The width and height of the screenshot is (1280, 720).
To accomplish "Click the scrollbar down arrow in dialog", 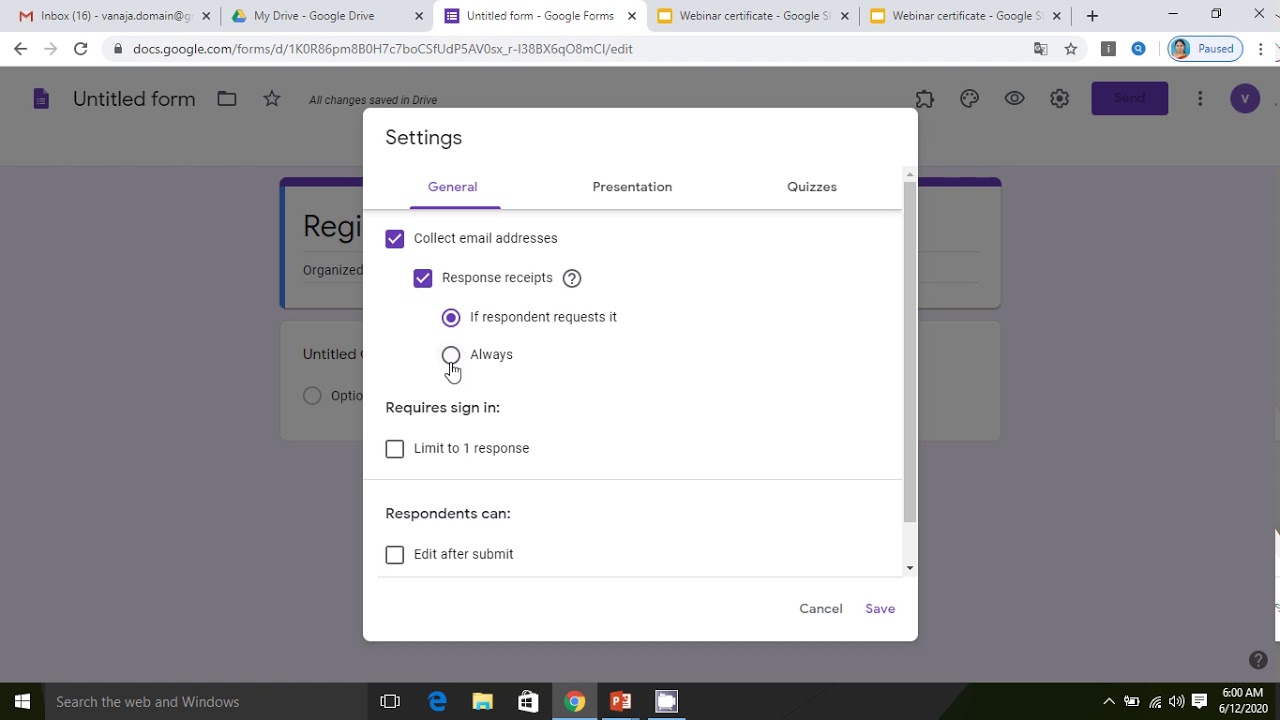I will pyautogui.click(x=909, y=568).
